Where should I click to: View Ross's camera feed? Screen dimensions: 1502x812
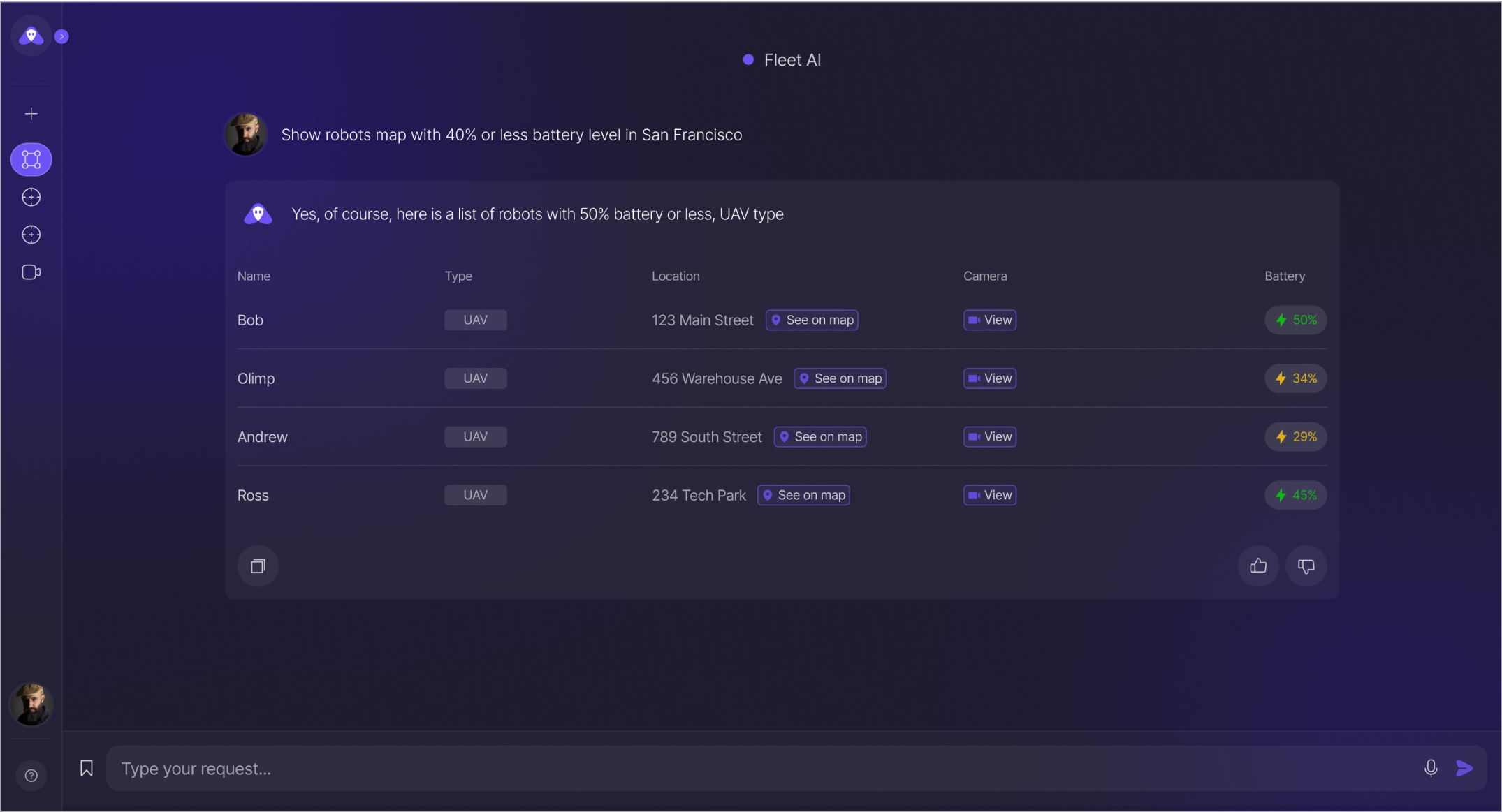(989, 495)
